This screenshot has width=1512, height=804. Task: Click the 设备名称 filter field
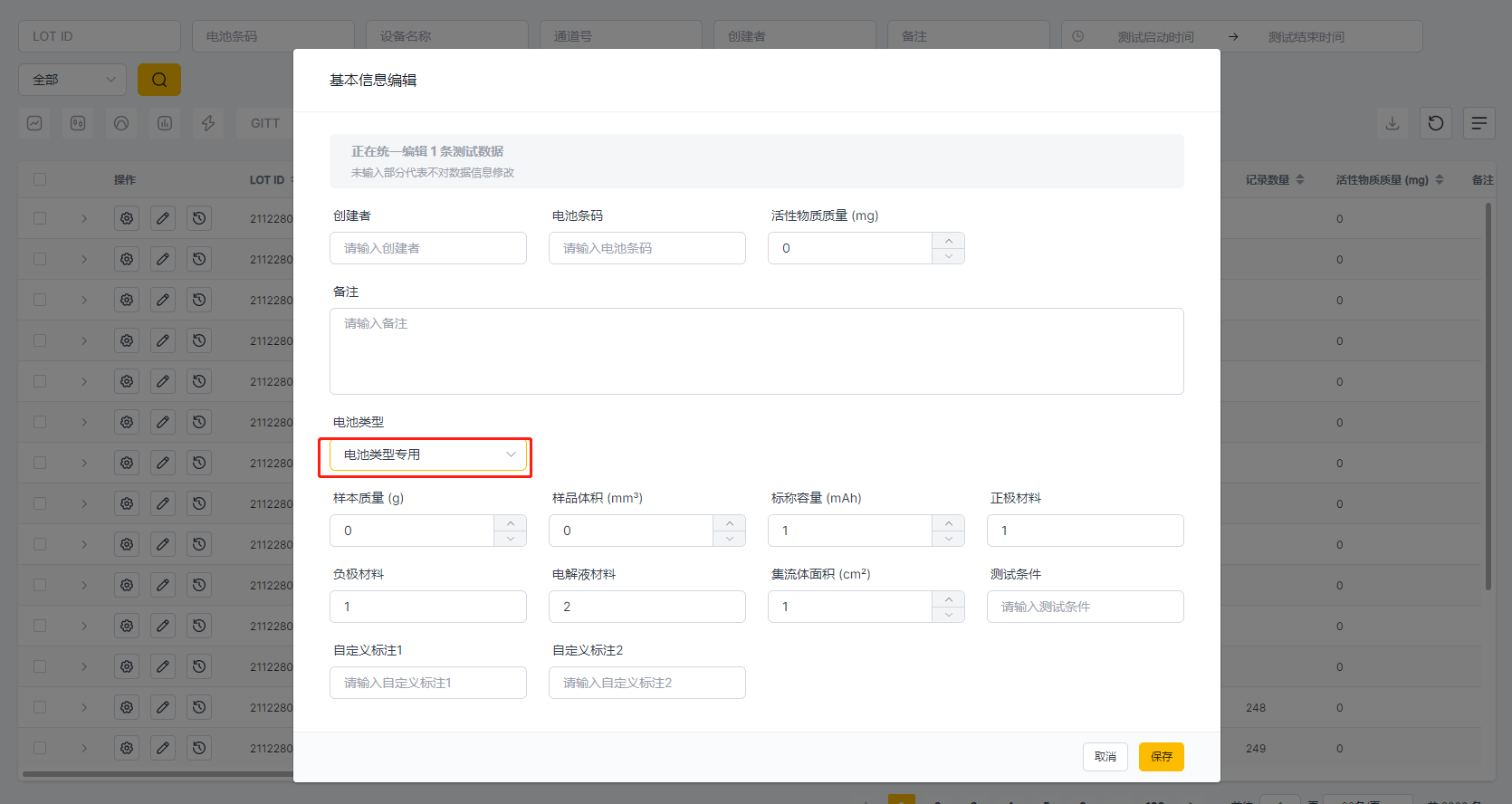point(447,36)
